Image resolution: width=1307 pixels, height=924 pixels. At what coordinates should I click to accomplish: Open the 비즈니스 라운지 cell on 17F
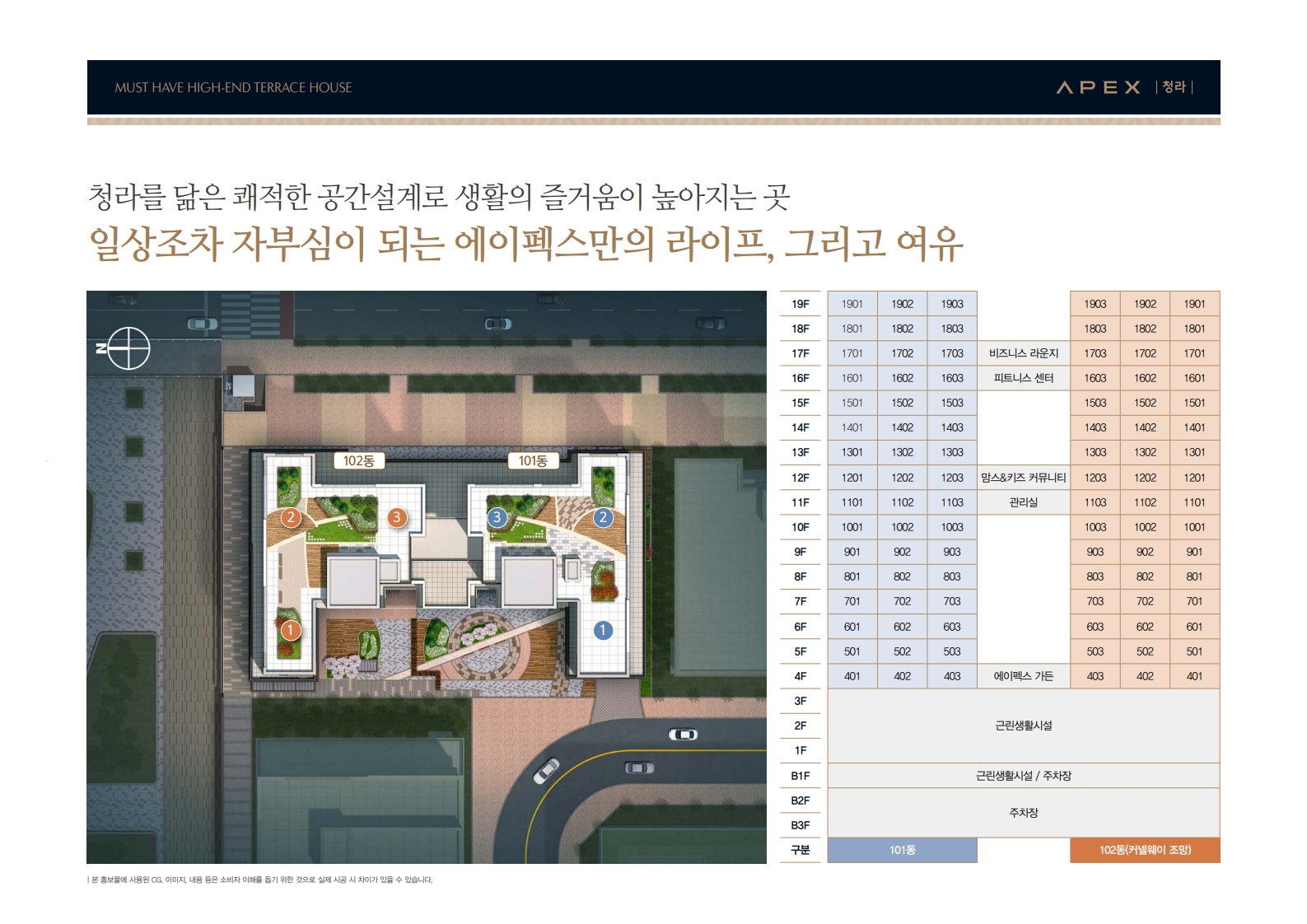(1023, 353)
